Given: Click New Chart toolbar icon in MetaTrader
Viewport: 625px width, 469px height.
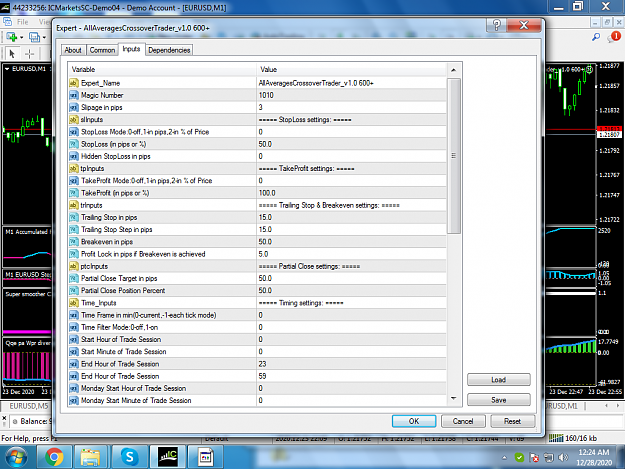Looking at the screenshot, I should tap(12, 37).
